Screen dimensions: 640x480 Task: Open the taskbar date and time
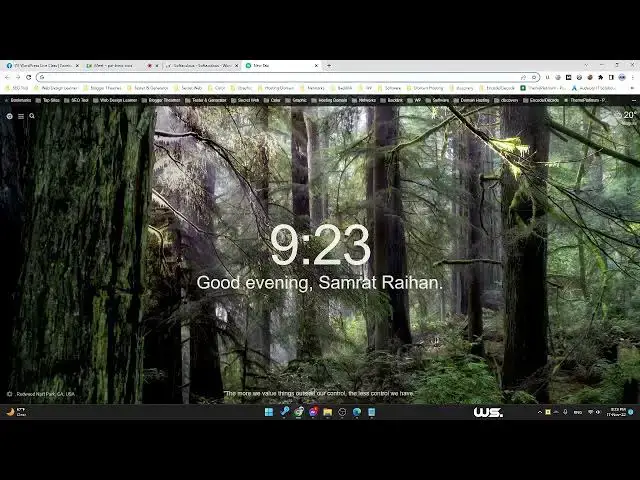[x=616, y=412]
